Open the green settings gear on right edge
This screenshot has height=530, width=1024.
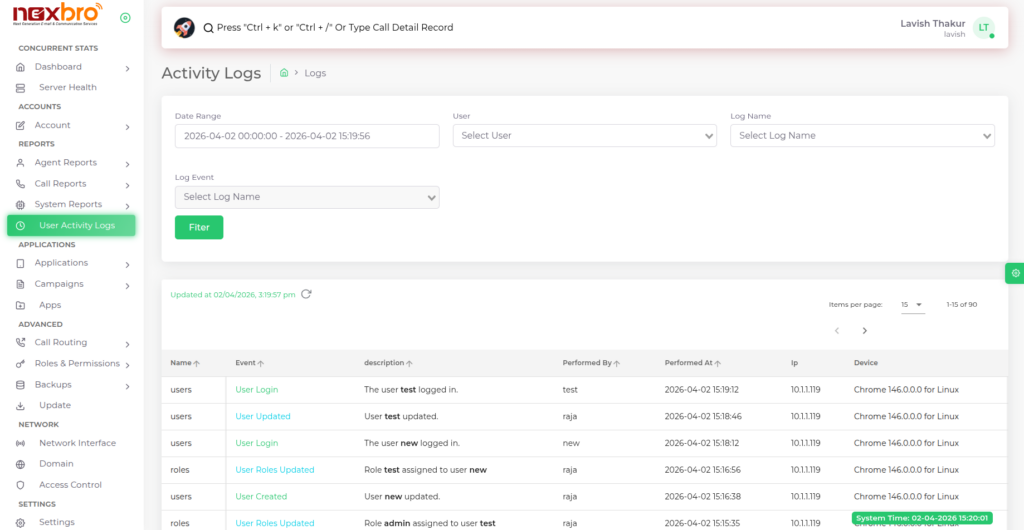(1015, 273)
